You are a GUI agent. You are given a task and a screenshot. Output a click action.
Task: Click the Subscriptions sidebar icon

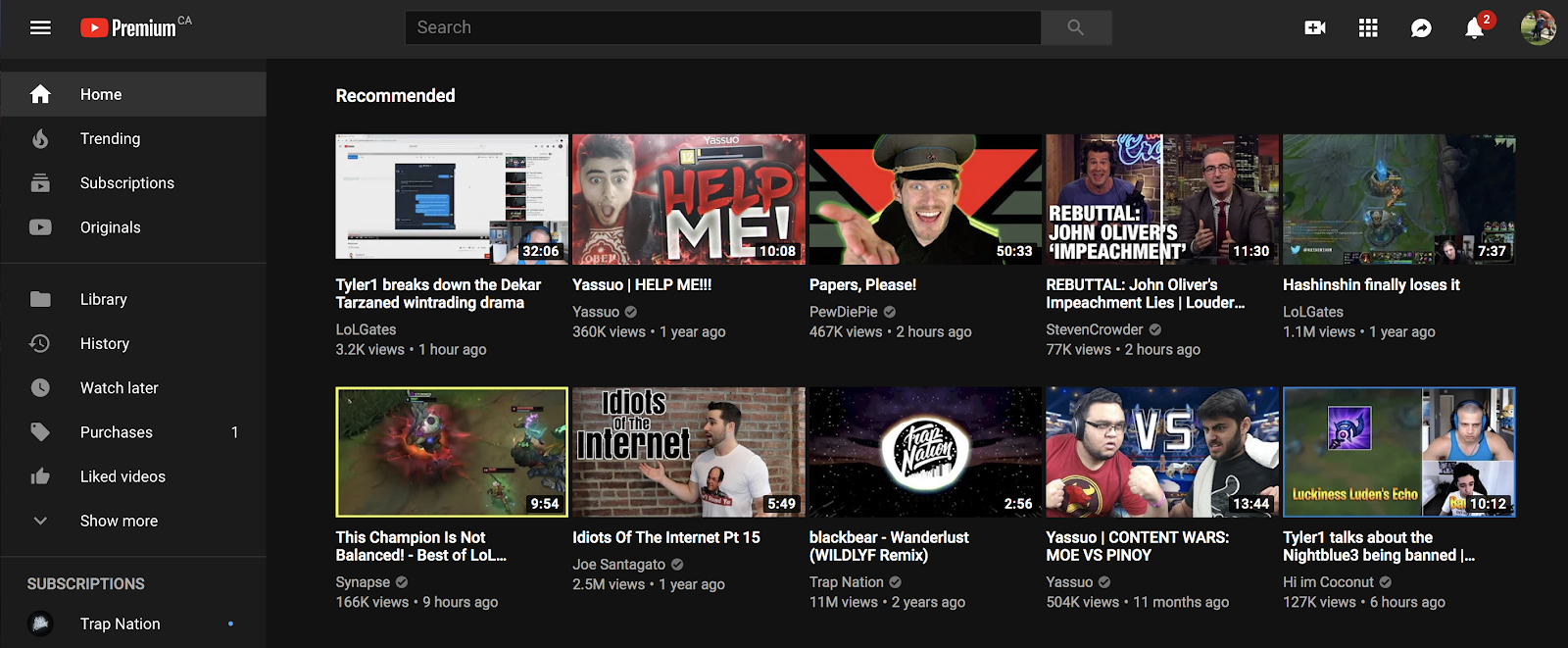[x=40, y=182]
